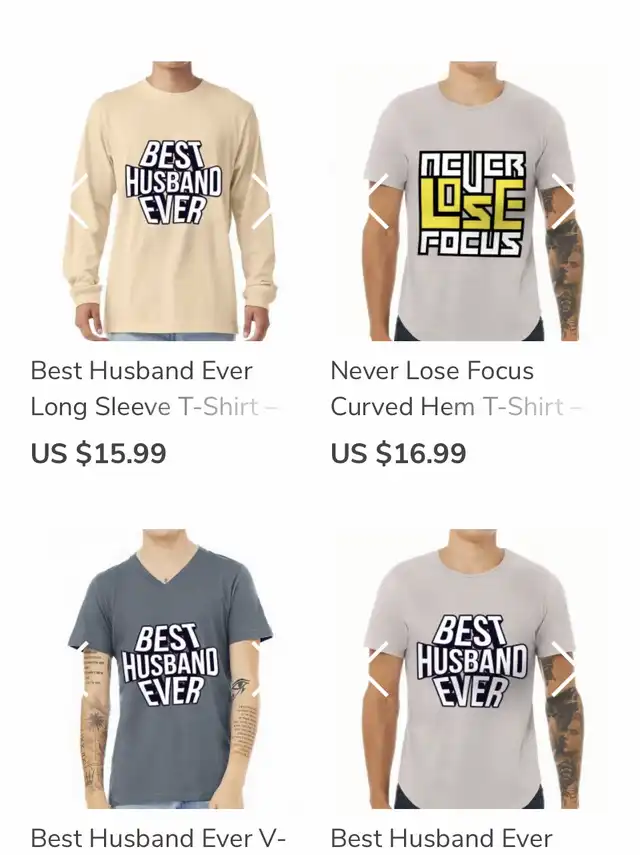This screenshot has width=640, height=855.
Task: Click Best Husband Ever print on blue V-neck
Action: (x=170, y=665)
